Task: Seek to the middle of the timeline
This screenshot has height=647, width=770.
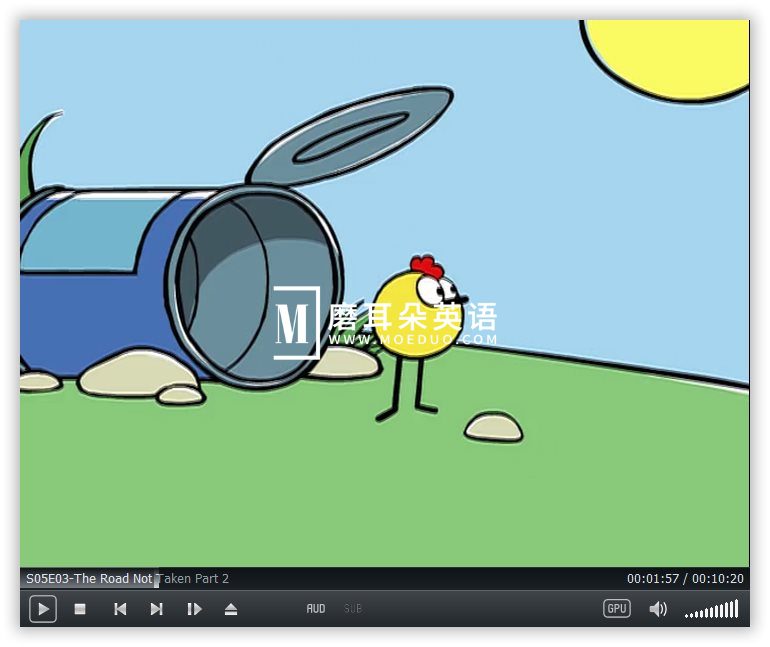Action: 385,579
